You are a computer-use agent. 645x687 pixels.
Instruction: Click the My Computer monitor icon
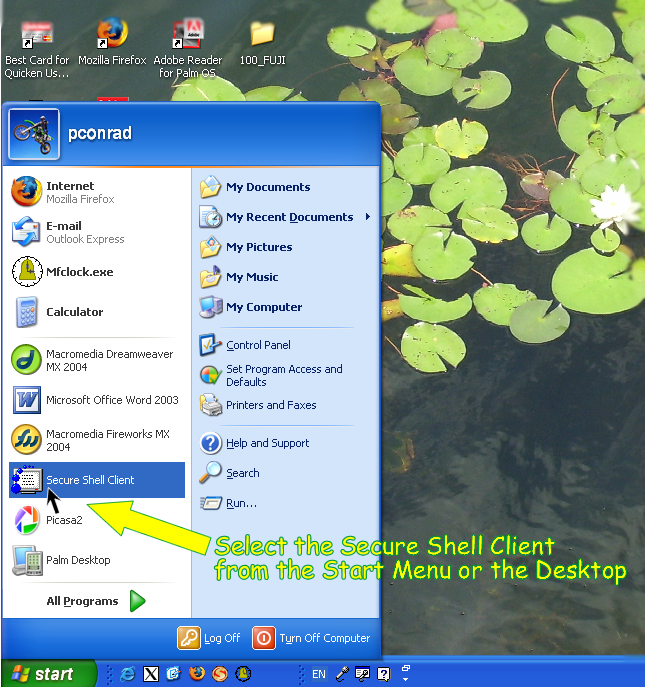[x=211, y=306]
